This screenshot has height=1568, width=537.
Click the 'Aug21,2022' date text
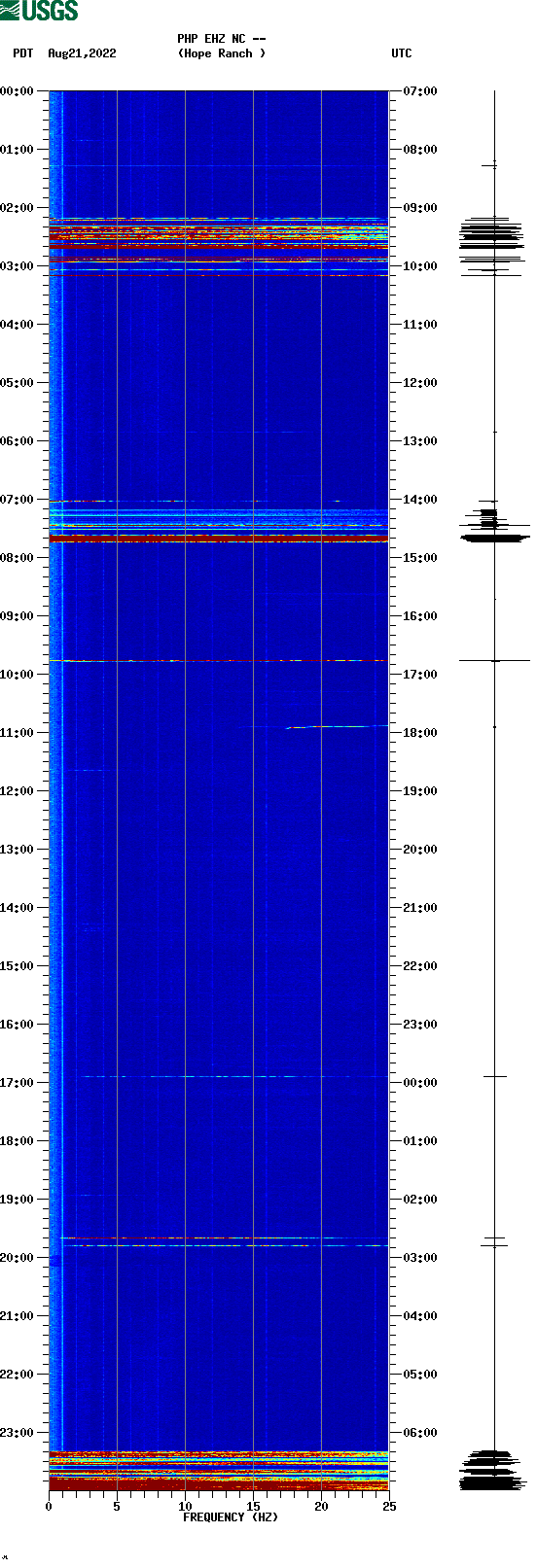tap(82, 53)
